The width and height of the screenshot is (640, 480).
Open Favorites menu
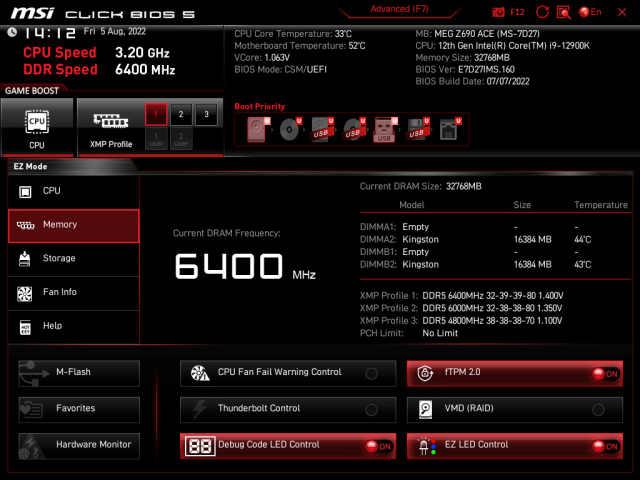tap(79, 409)
